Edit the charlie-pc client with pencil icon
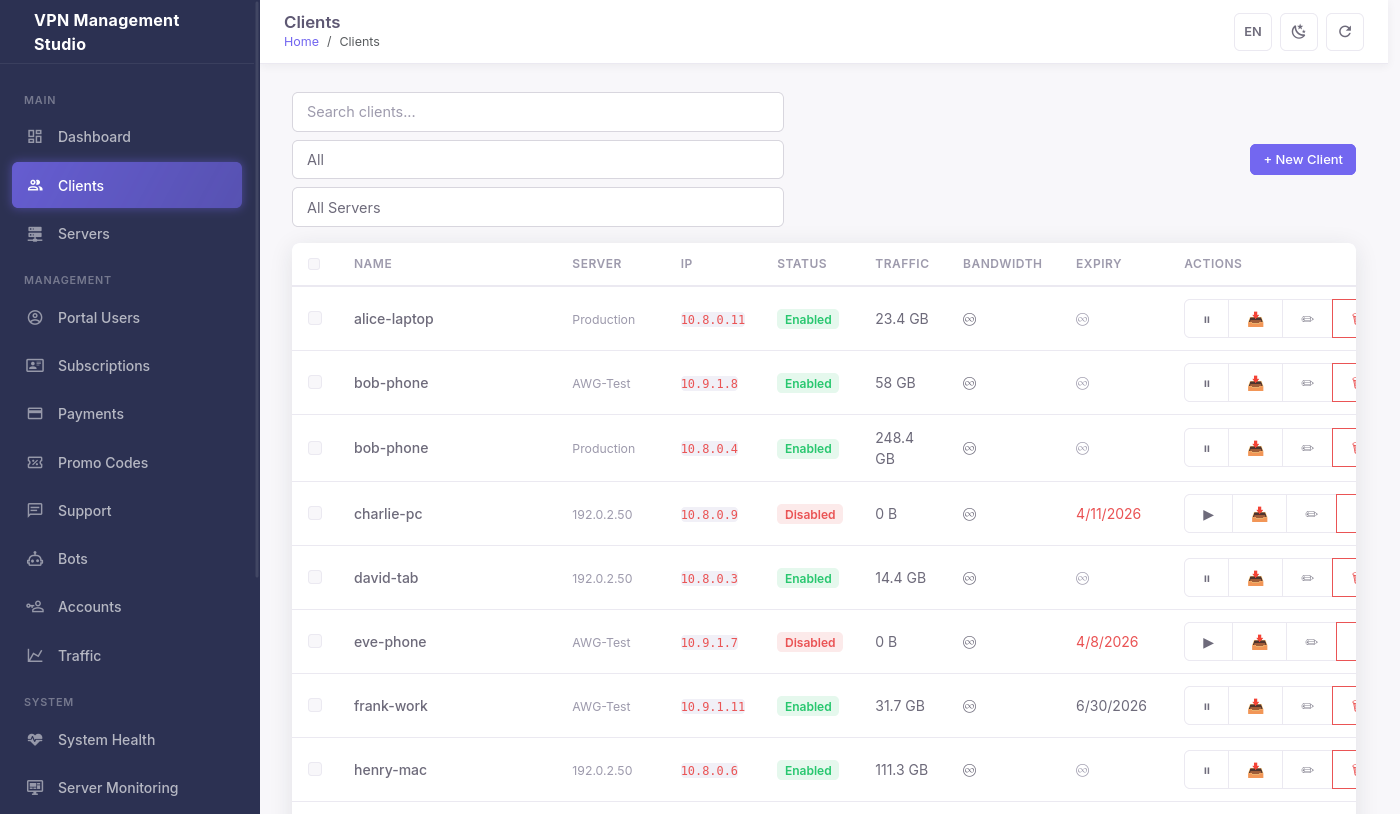The height and width of the screenshot is (814, 1400). click(x=1310, y=513)
